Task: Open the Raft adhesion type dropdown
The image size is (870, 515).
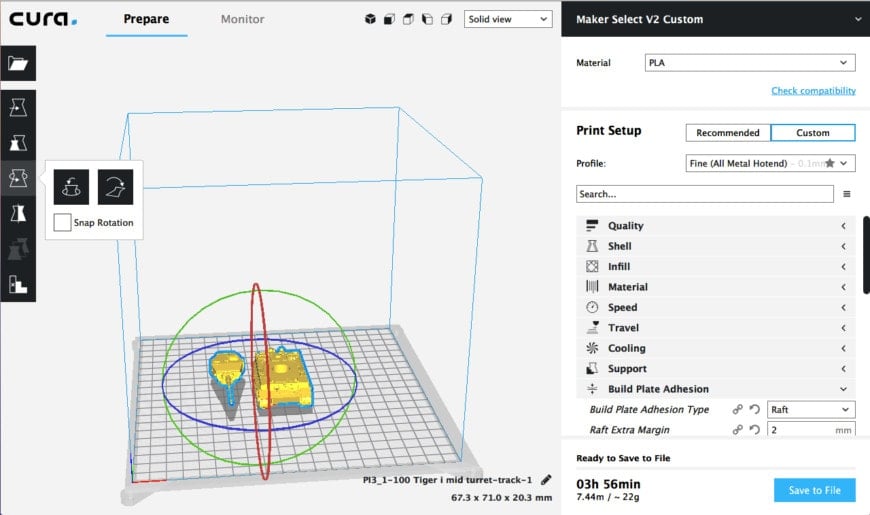Action: point(811,410)
